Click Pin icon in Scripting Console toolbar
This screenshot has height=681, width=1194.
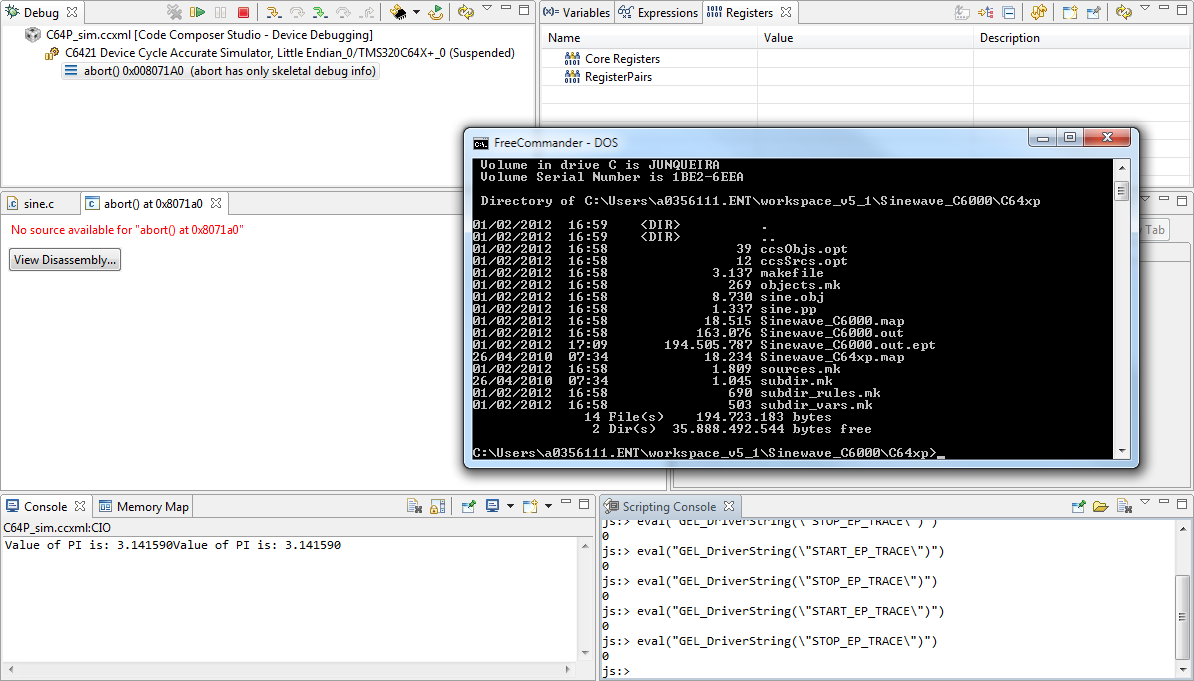point(1077,507)
